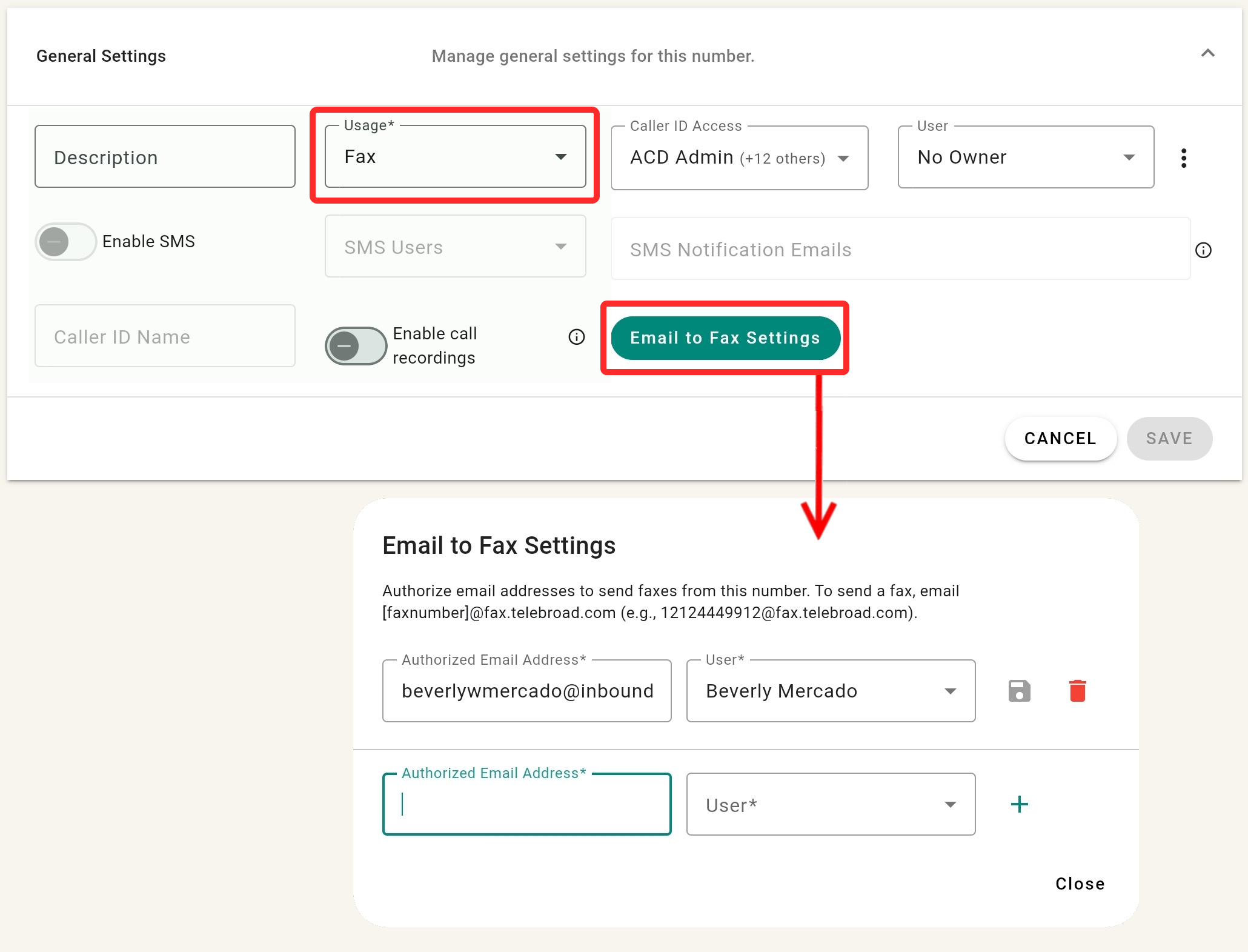Open the No Owner user dropdown

(1025, 158)
